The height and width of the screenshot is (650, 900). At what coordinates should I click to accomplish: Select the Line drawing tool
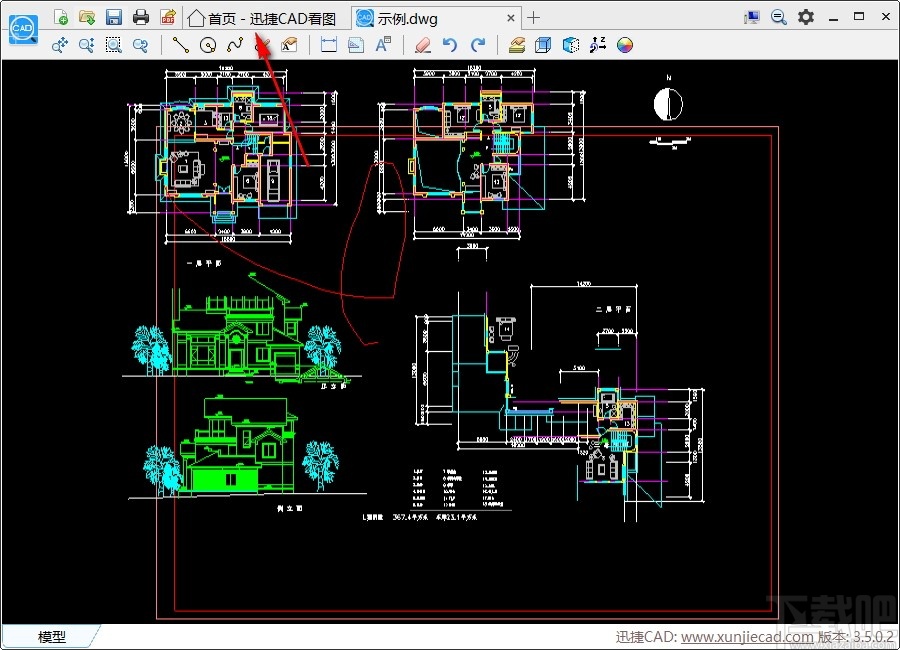pos(181,45)
